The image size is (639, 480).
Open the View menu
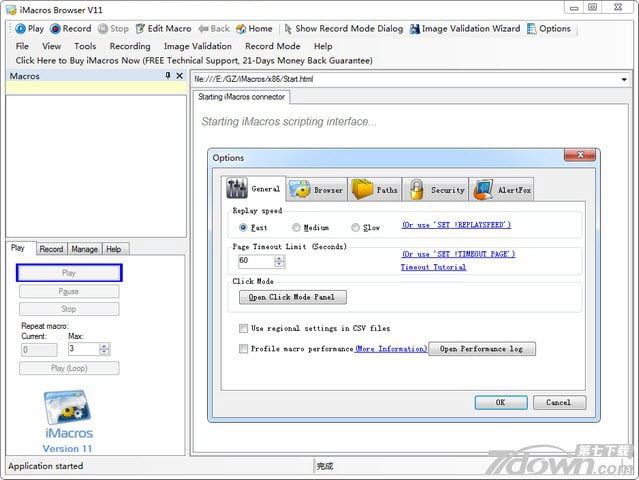coord(51,46)
